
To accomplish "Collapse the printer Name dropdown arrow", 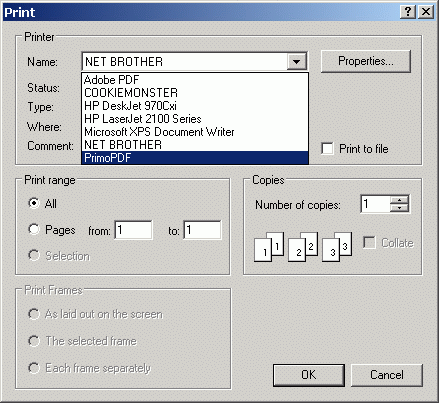I will [x=296, y=61].
